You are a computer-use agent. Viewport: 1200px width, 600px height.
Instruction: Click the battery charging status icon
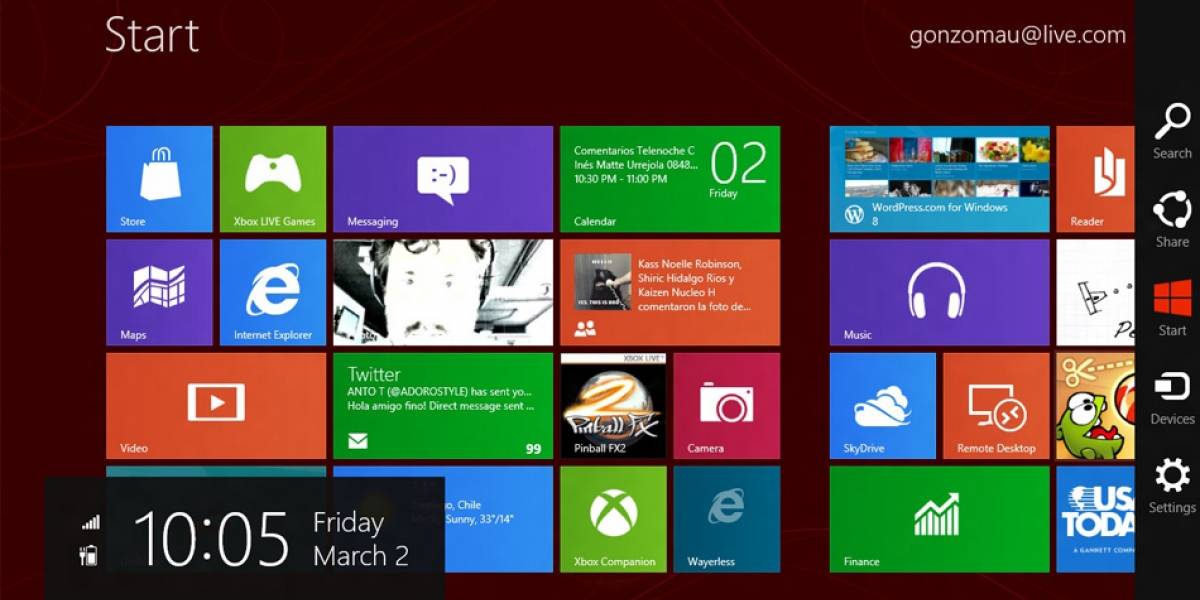pos(89,555)
